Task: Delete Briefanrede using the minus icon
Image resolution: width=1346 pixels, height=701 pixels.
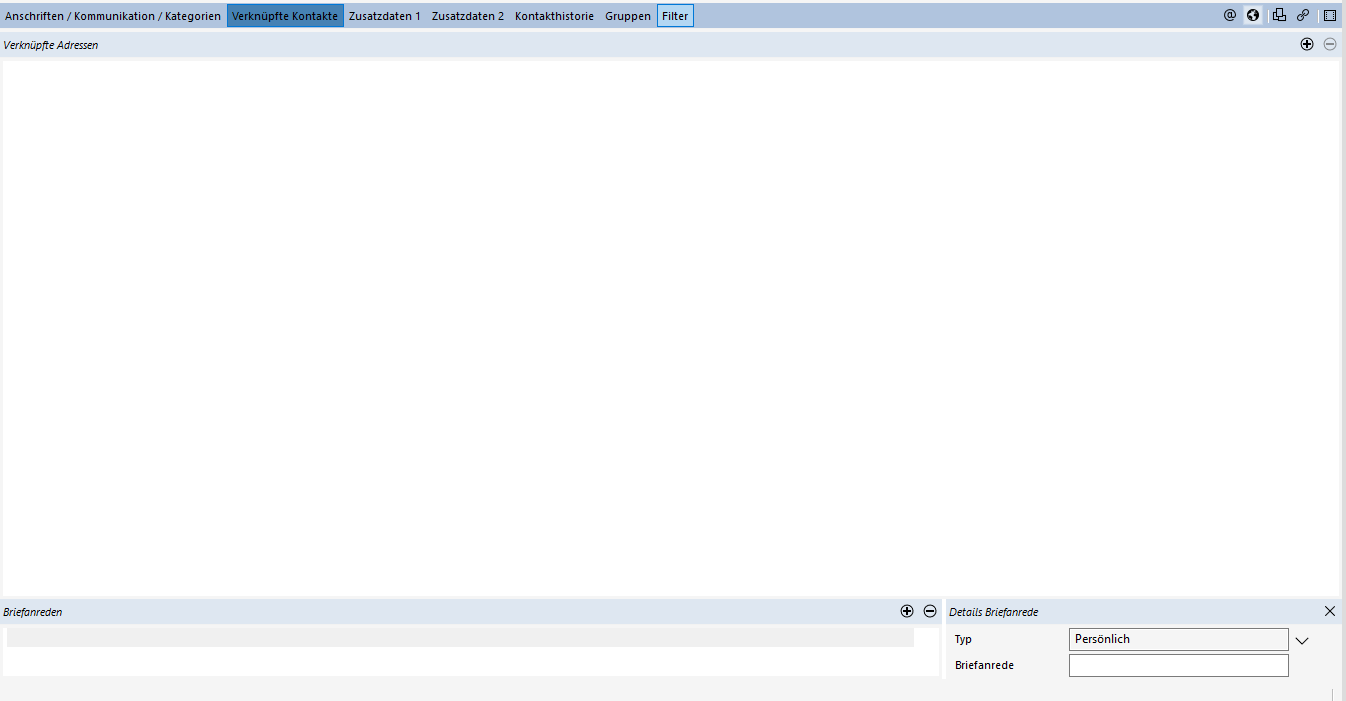Action: coord(930,611)
